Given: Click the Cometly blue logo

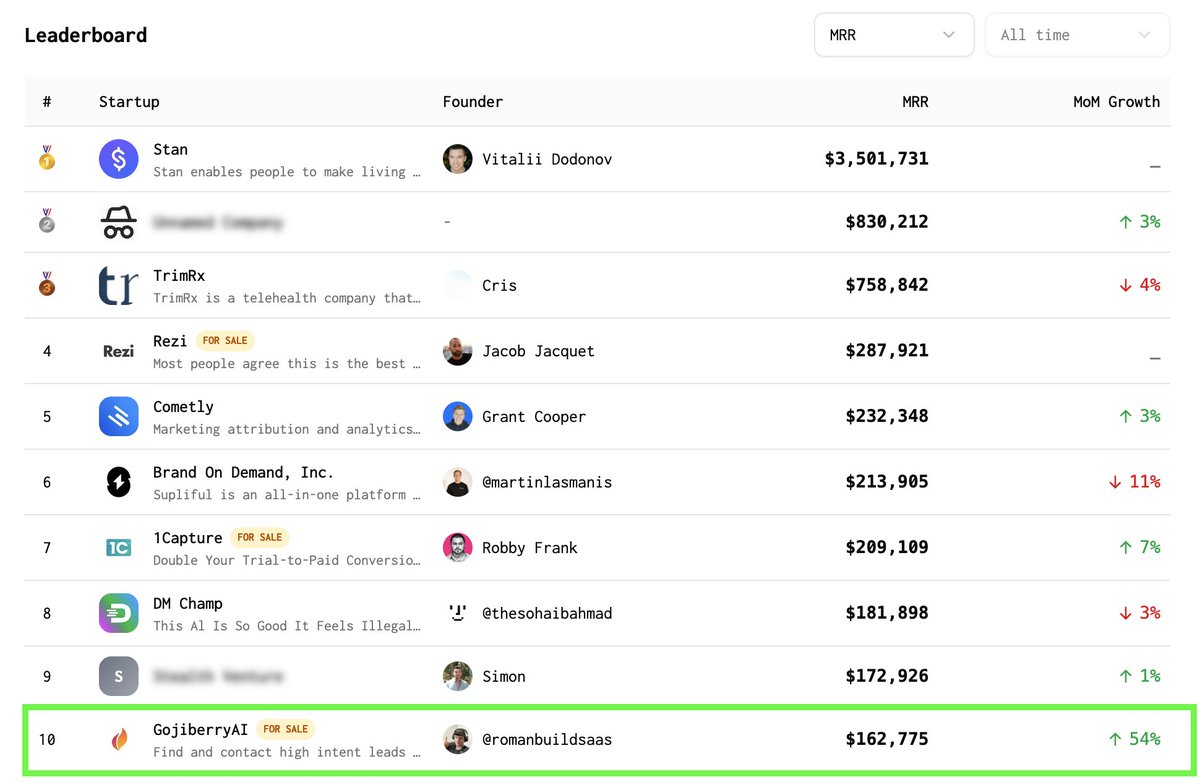Looking at the screenshot, I should pyautogui.click(x=119, y=416).
